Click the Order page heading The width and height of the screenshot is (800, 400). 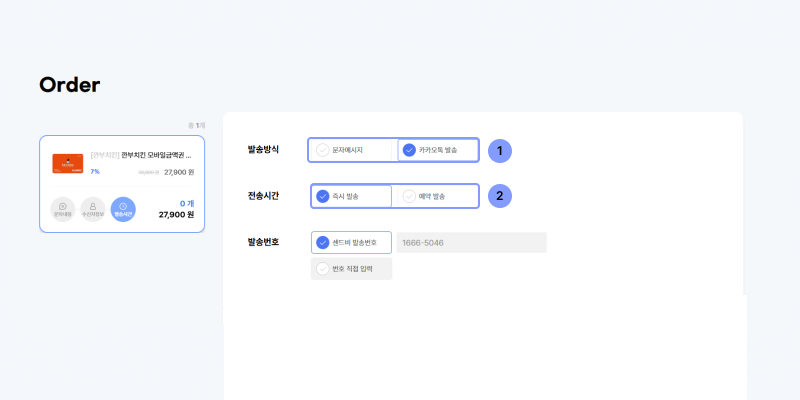[x=69, y=85]
